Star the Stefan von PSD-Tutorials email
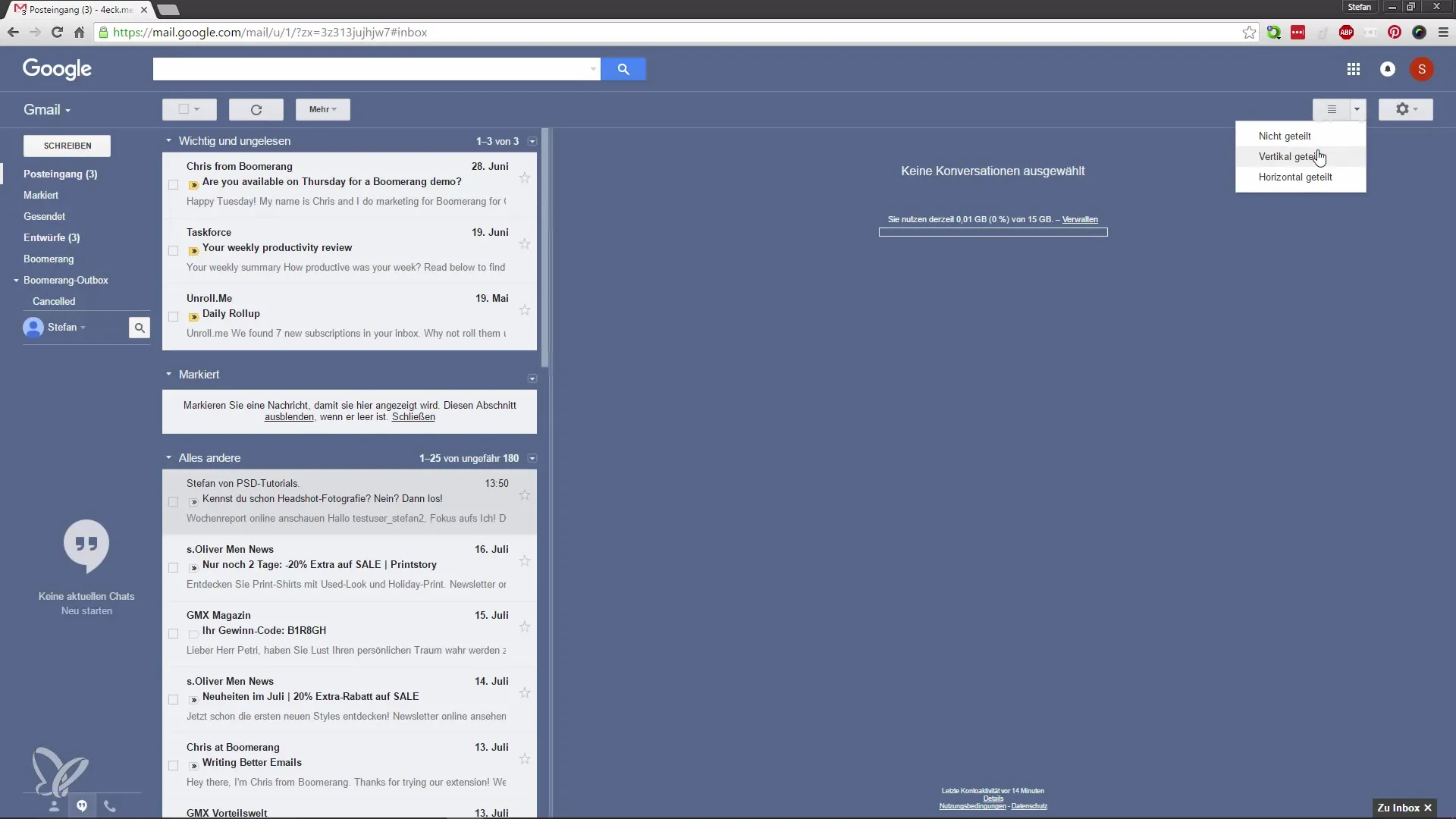The image size is (1456, 819). pyautogui.click(x=525, y=495)
